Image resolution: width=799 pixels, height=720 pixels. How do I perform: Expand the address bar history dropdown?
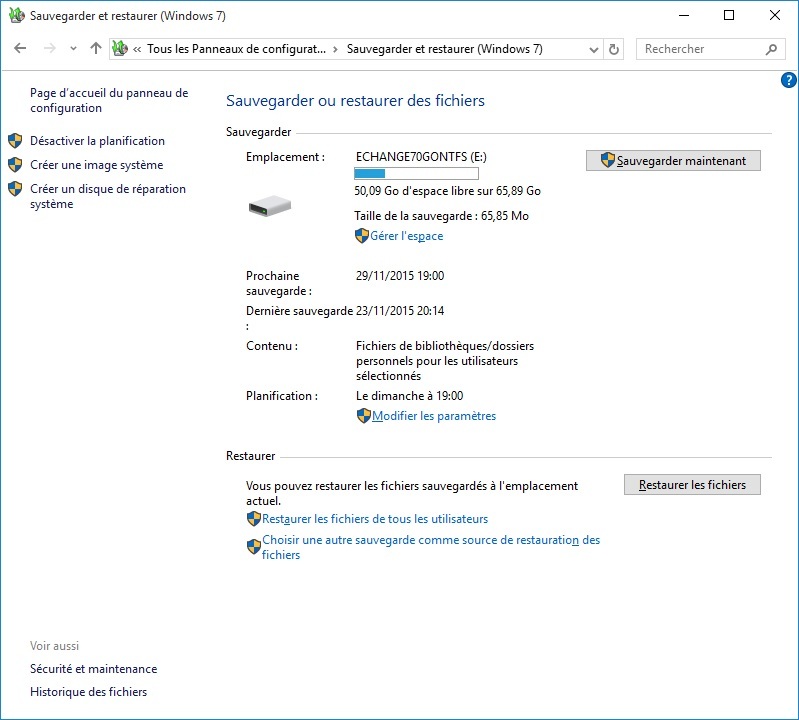tap(593, 49)
